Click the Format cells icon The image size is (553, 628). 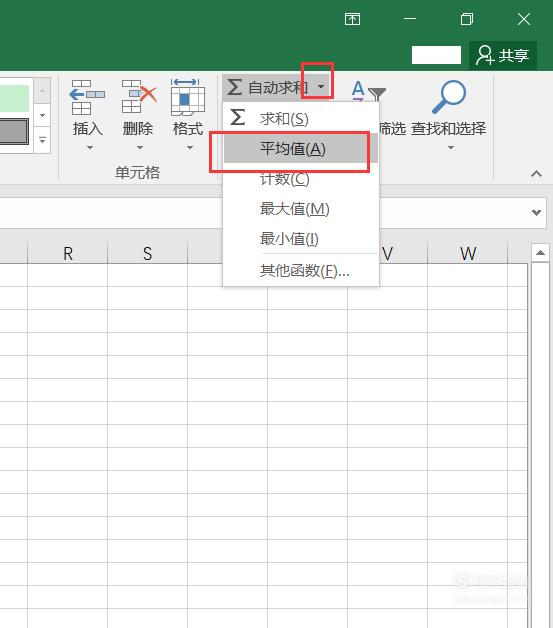188,97
